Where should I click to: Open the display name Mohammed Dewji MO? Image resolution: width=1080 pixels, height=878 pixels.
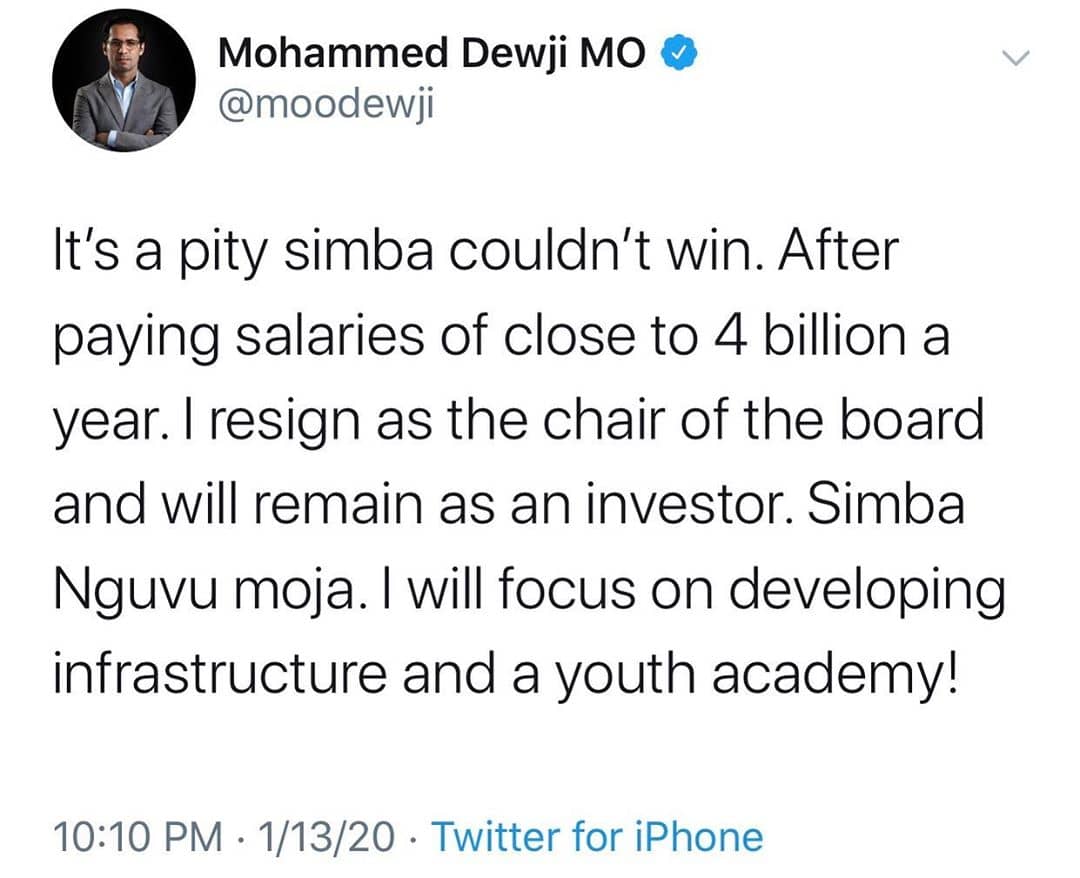[432, 54]
